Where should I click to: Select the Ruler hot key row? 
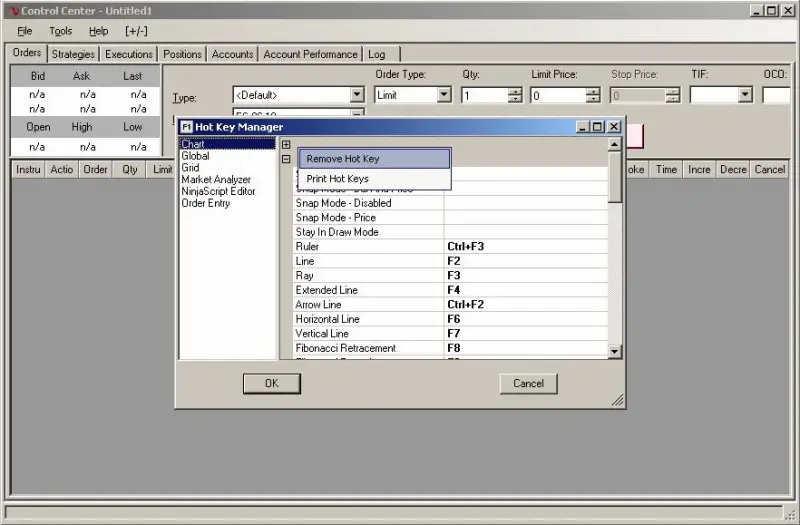(451, 246)
